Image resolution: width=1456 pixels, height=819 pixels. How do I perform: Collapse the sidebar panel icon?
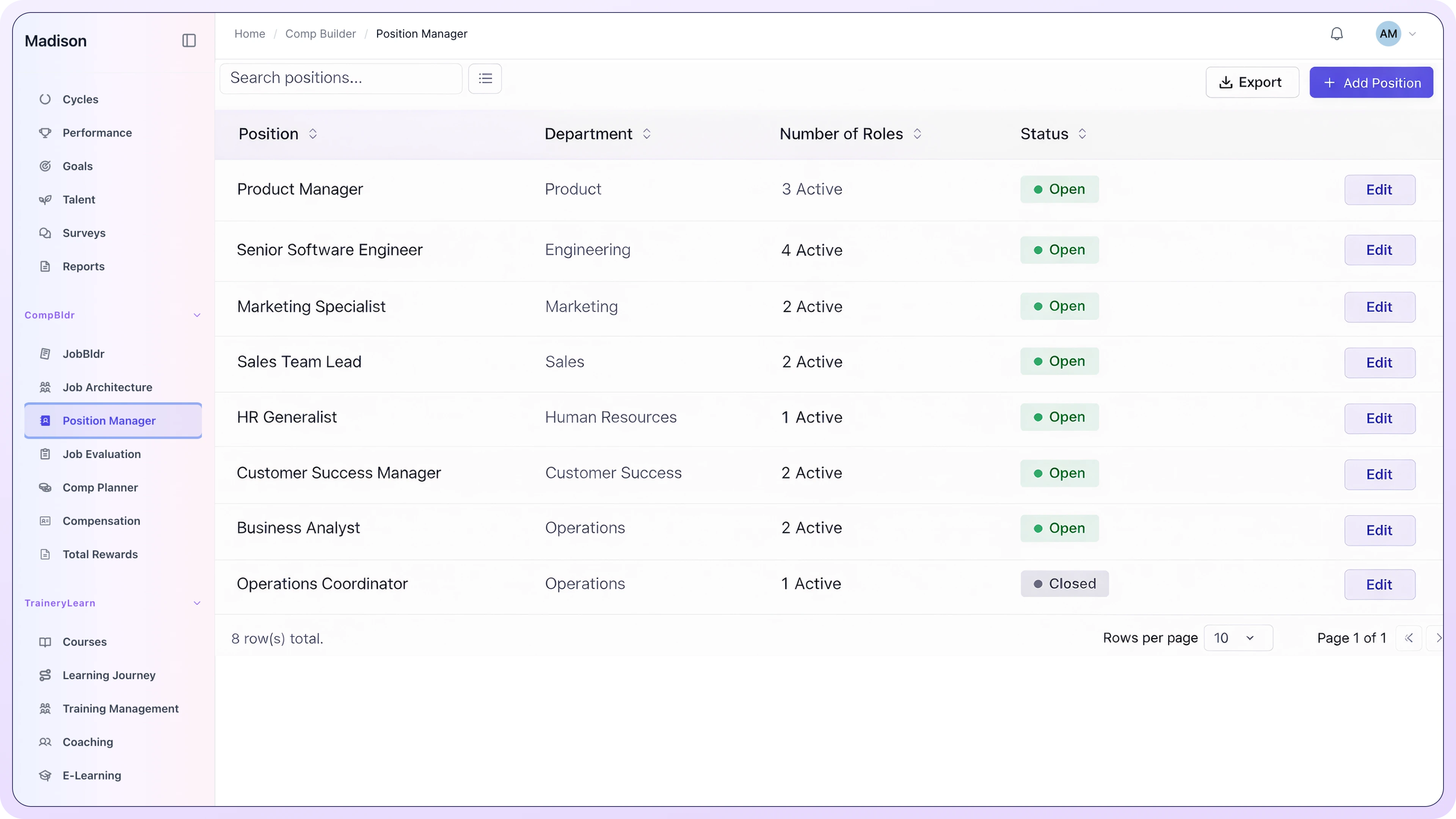189,41
